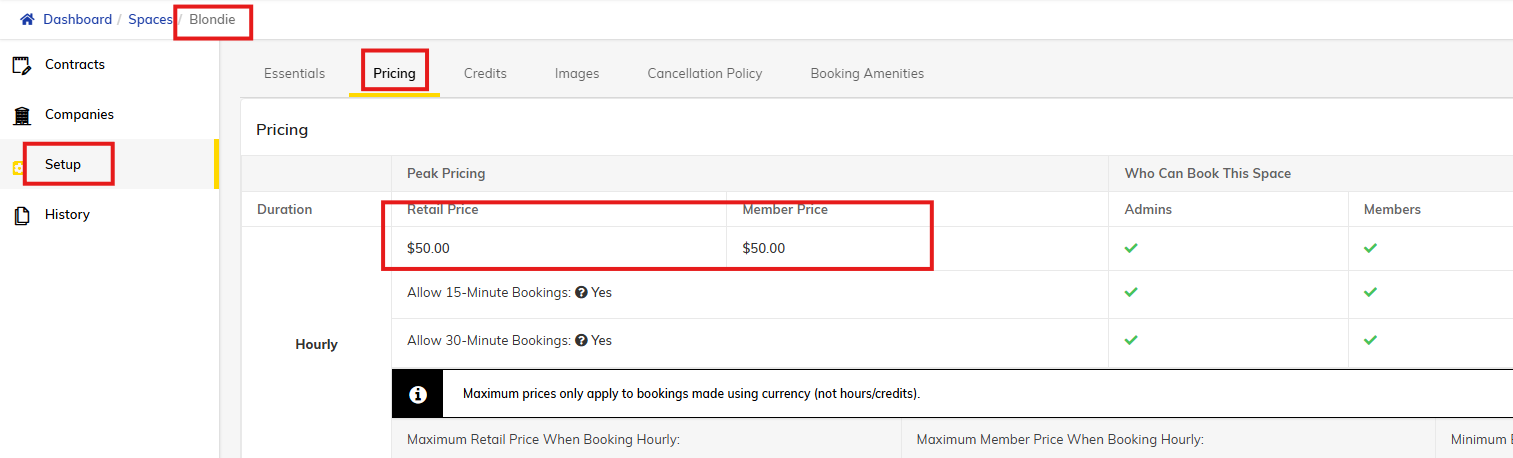Click Admins checkmark for 30-Minute Bookings row

1131,341
